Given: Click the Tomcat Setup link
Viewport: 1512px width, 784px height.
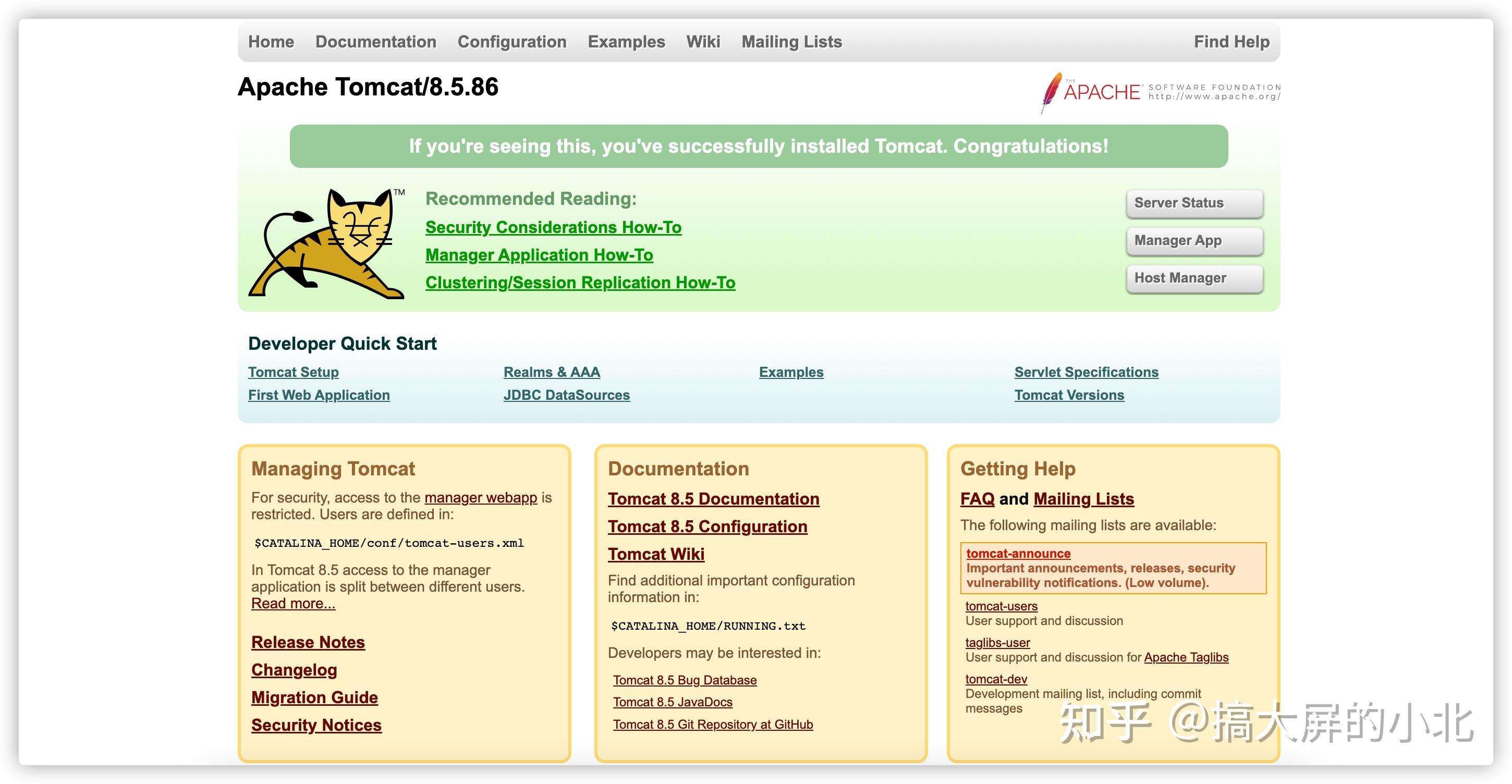Looking at the screenshot, I should pyautogui.click(x=293, y=372).
